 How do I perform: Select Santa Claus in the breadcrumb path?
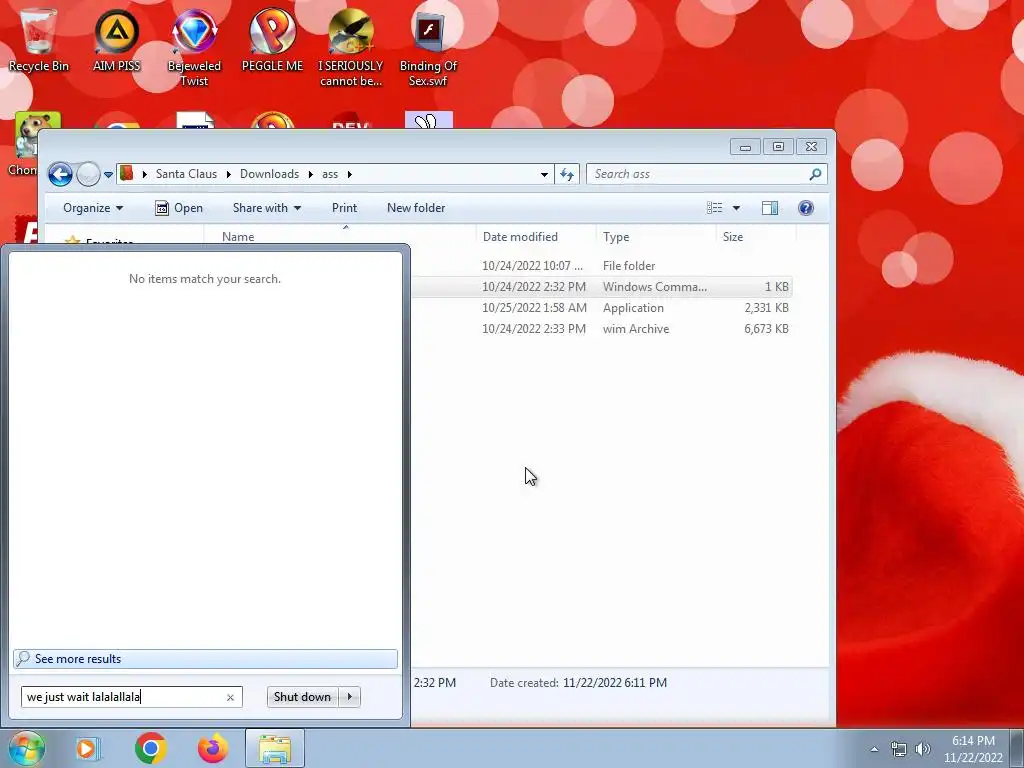coord(186,174)
